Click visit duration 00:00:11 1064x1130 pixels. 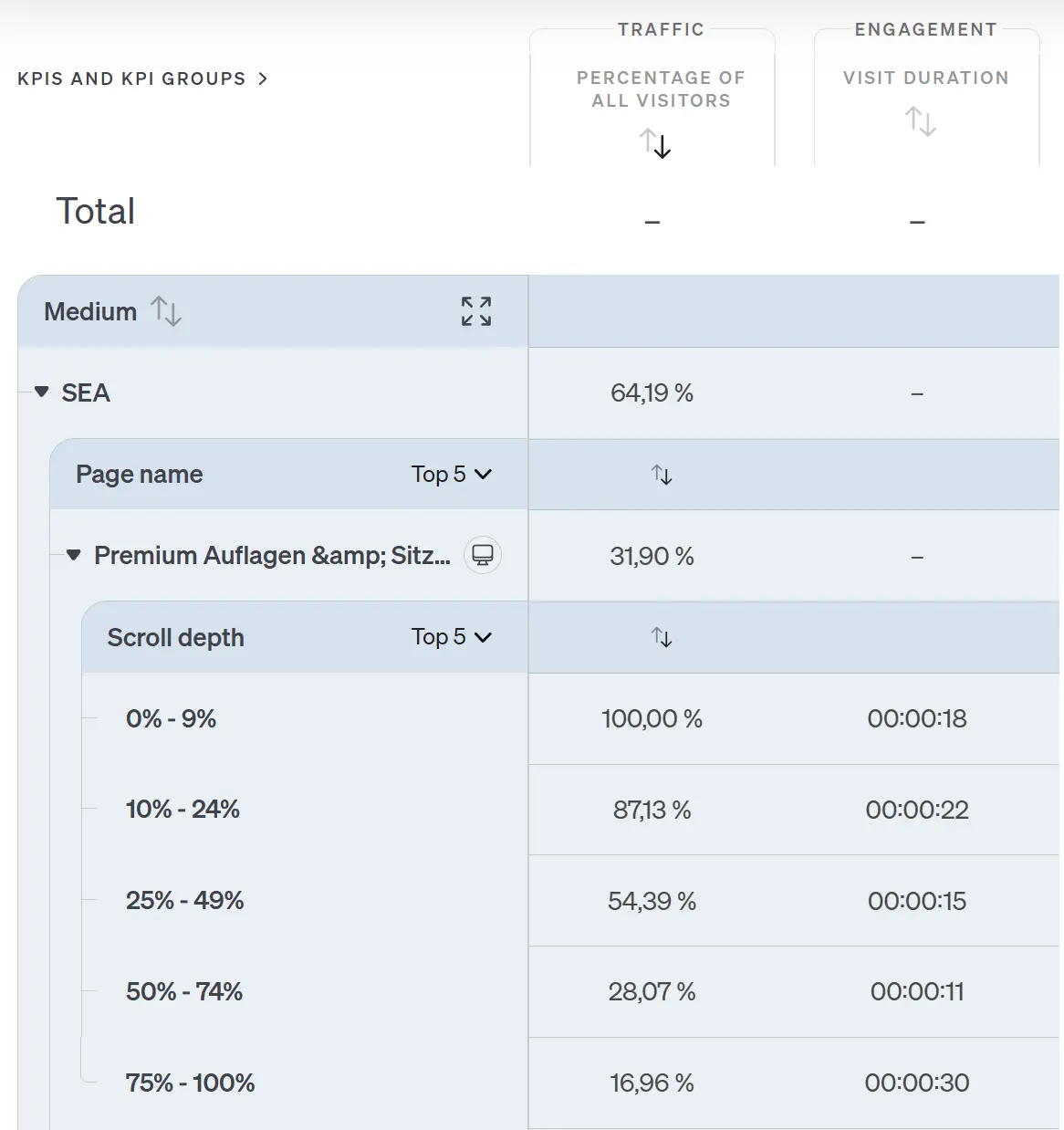pyautogui.click(x=917, y=991)
